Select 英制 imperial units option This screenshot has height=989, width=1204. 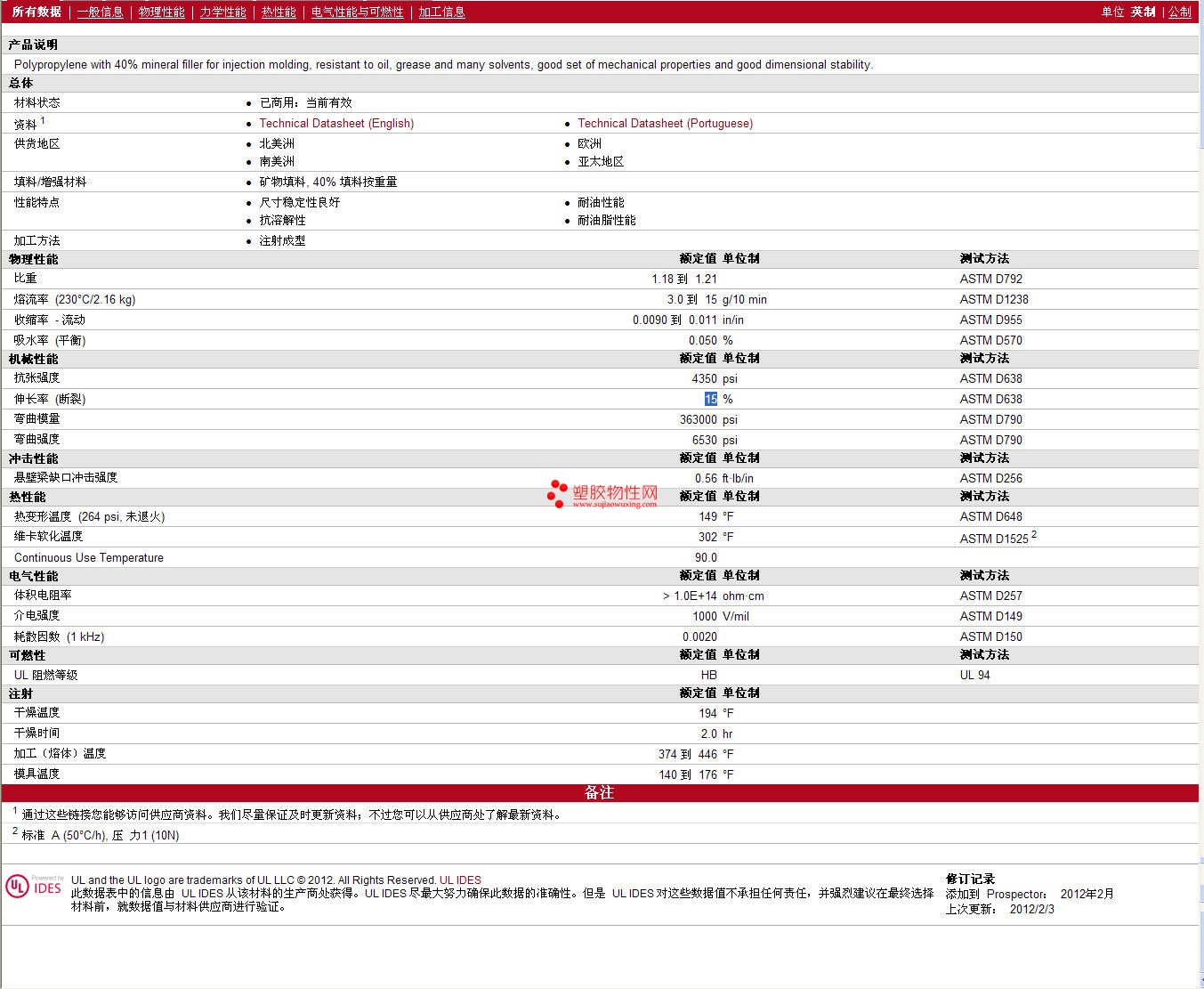click(x=1143, y=12)
